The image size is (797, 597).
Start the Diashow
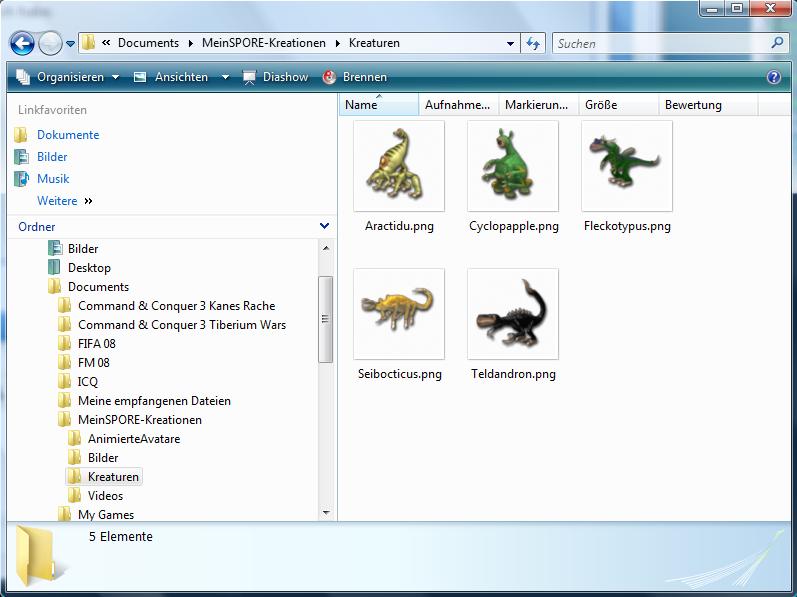pyautogui.click(x=275, y=77)
